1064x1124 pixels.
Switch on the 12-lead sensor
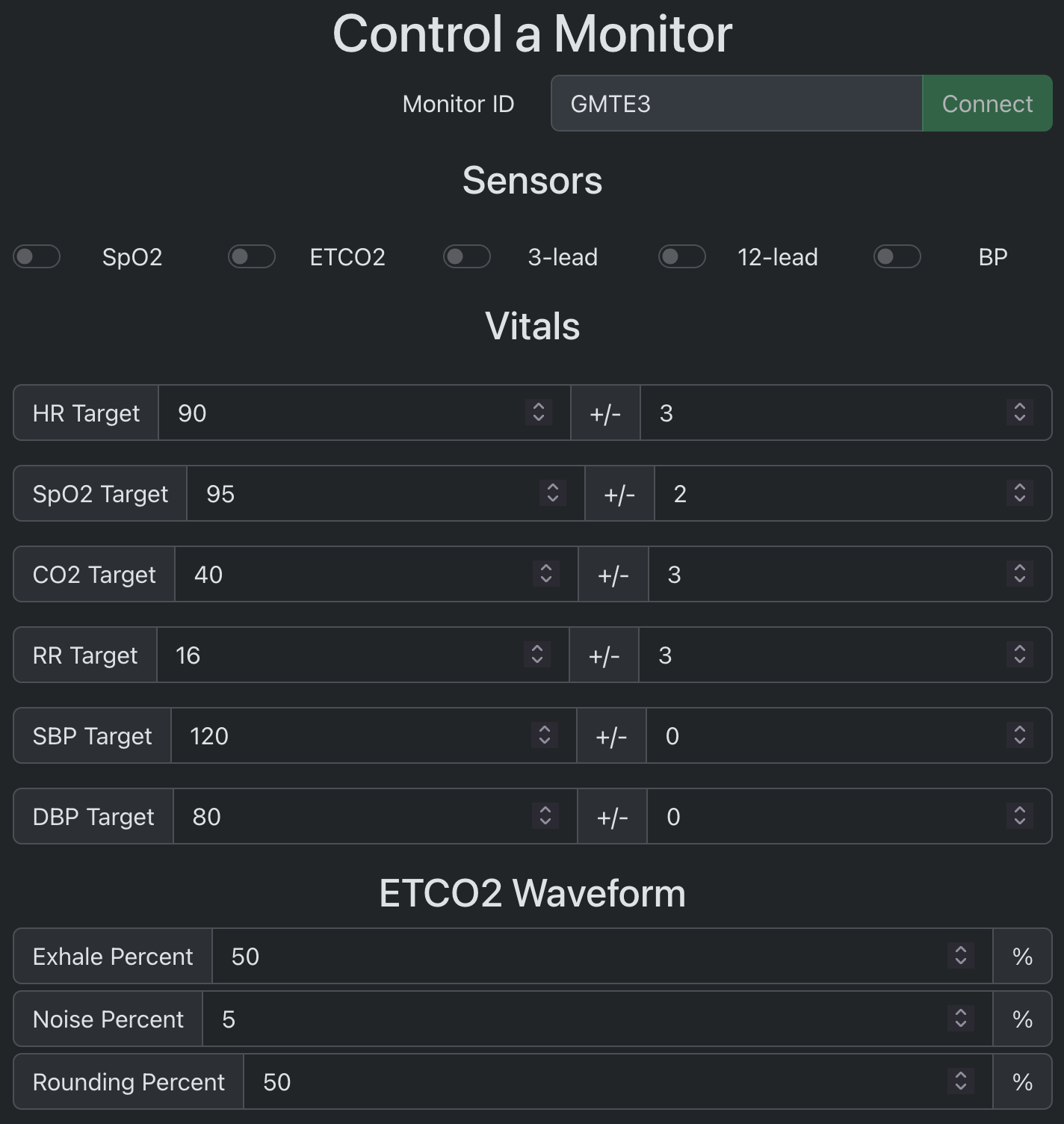[x=682, y=256]
